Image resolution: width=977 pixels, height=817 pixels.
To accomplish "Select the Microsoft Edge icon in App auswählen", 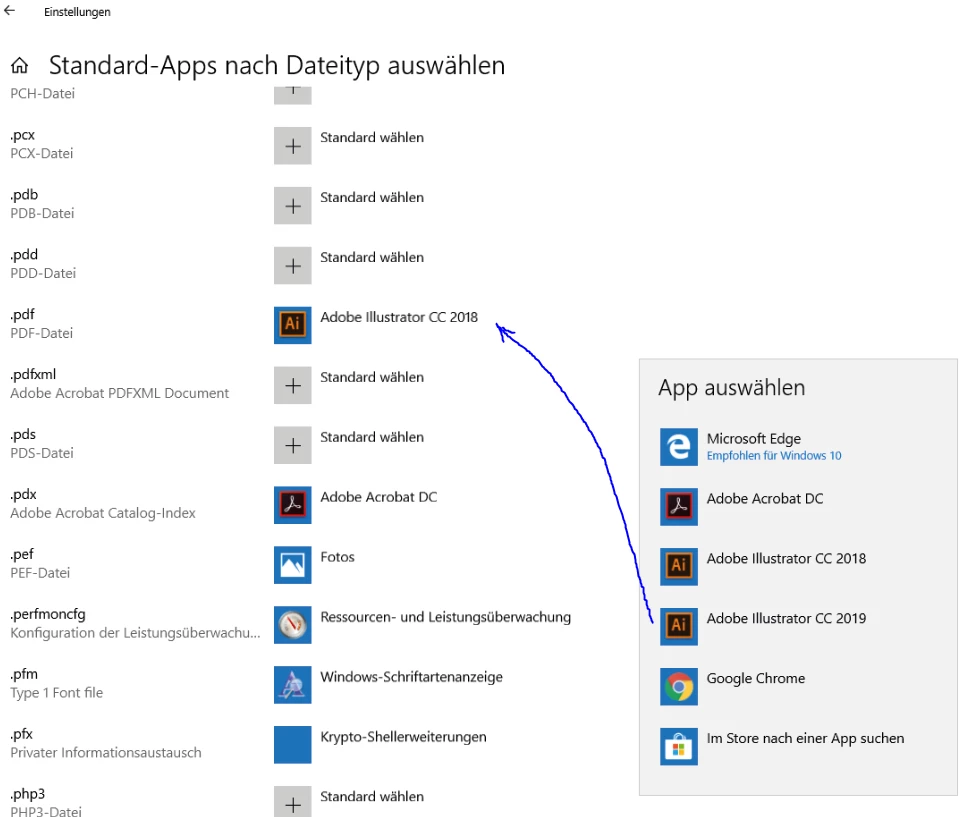I will pos(679,447).
